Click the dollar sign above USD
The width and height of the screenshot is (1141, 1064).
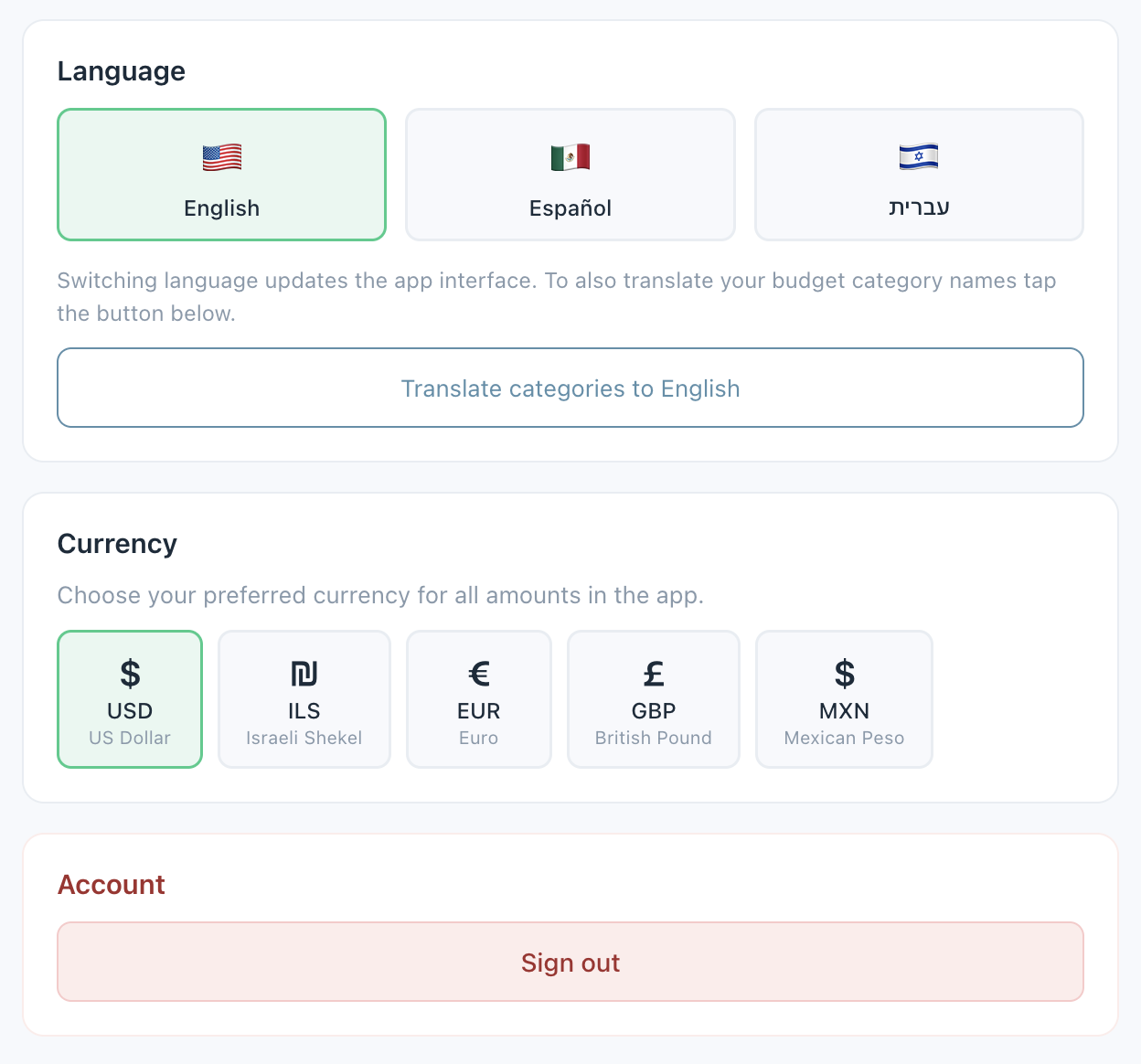130,674
